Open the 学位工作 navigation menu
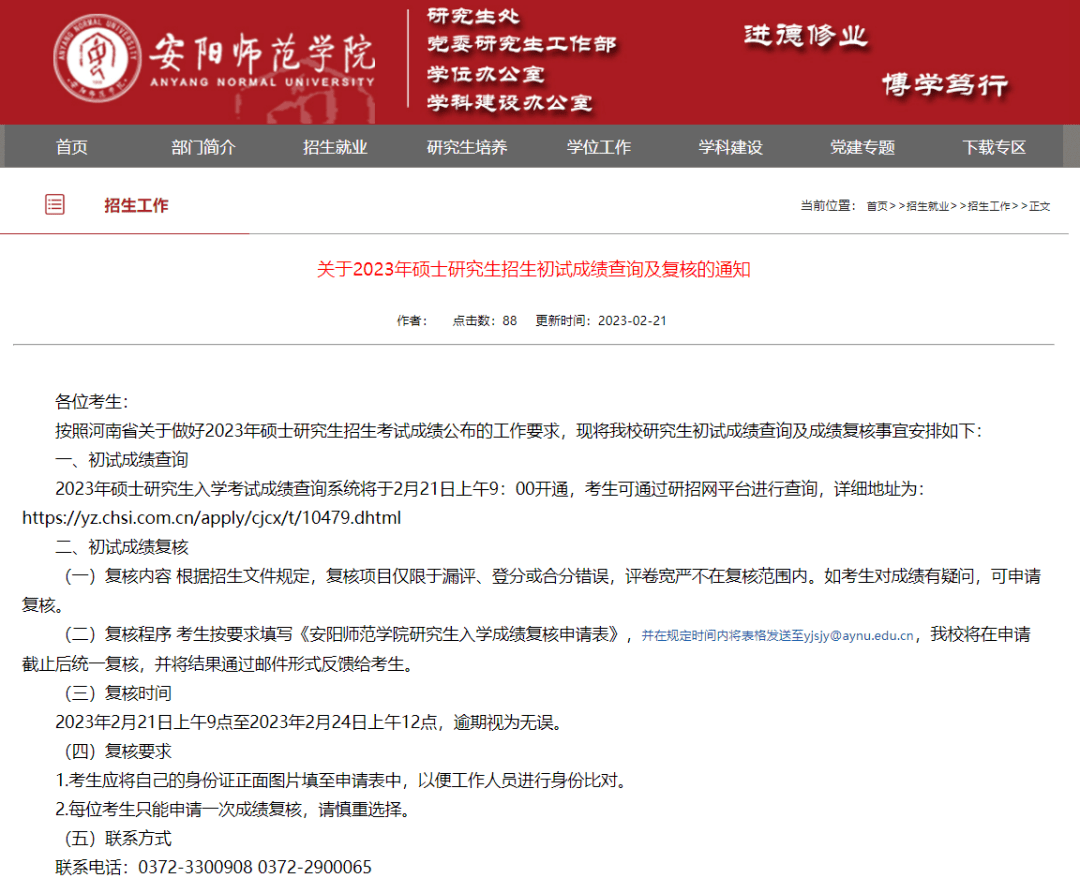The image size is (1080, 878). (599, 147)
